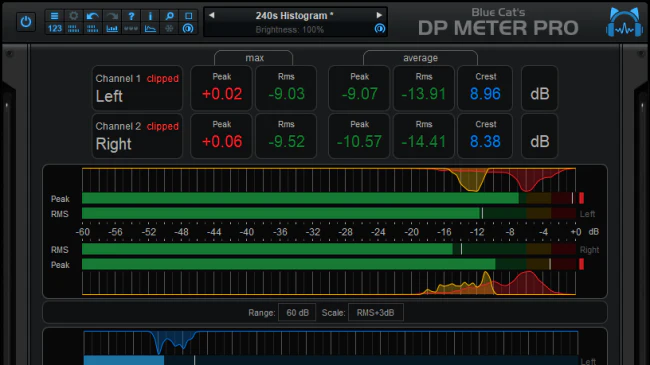This screenshot has width=650, height=365.
Task: Click Right average Rms -14.41
Action: 424,141
